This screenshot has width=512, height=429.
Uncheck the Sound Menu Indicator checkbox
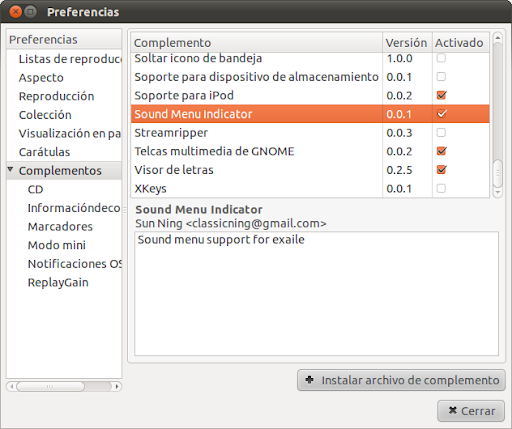(x=441, y=114)
